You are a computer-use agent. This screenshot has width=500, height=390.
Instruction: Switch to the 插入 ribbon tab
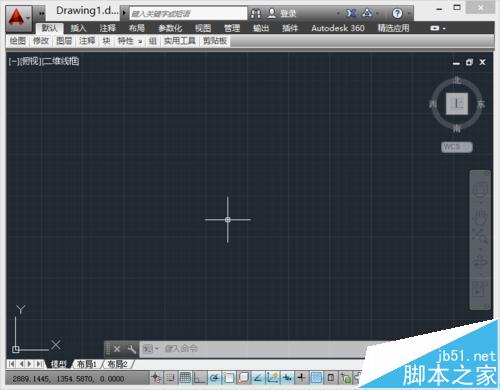pyautogui.click(x=78, y=28)
